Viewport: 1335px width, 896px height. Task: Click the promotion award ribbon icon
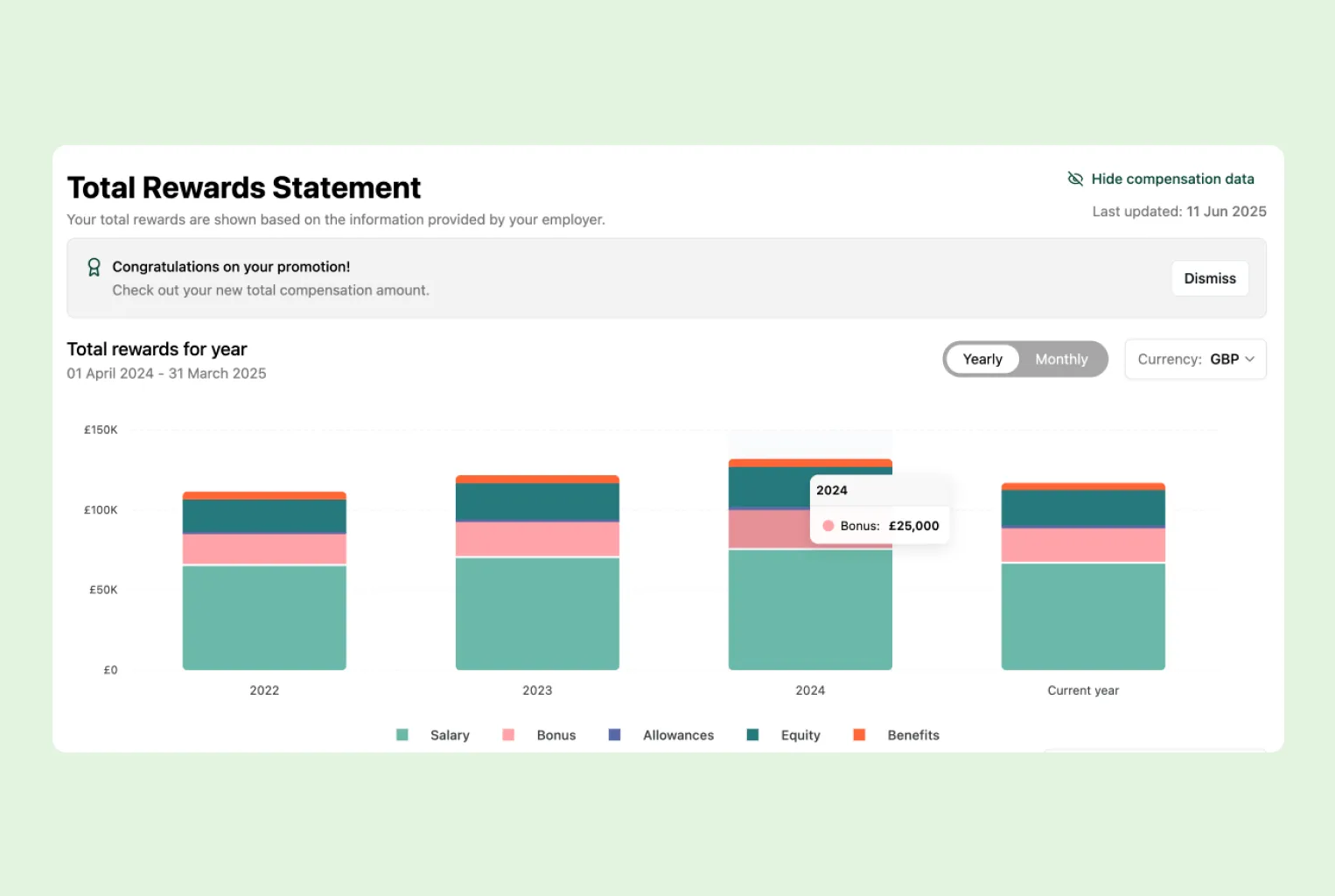click(x=94, y=267)
